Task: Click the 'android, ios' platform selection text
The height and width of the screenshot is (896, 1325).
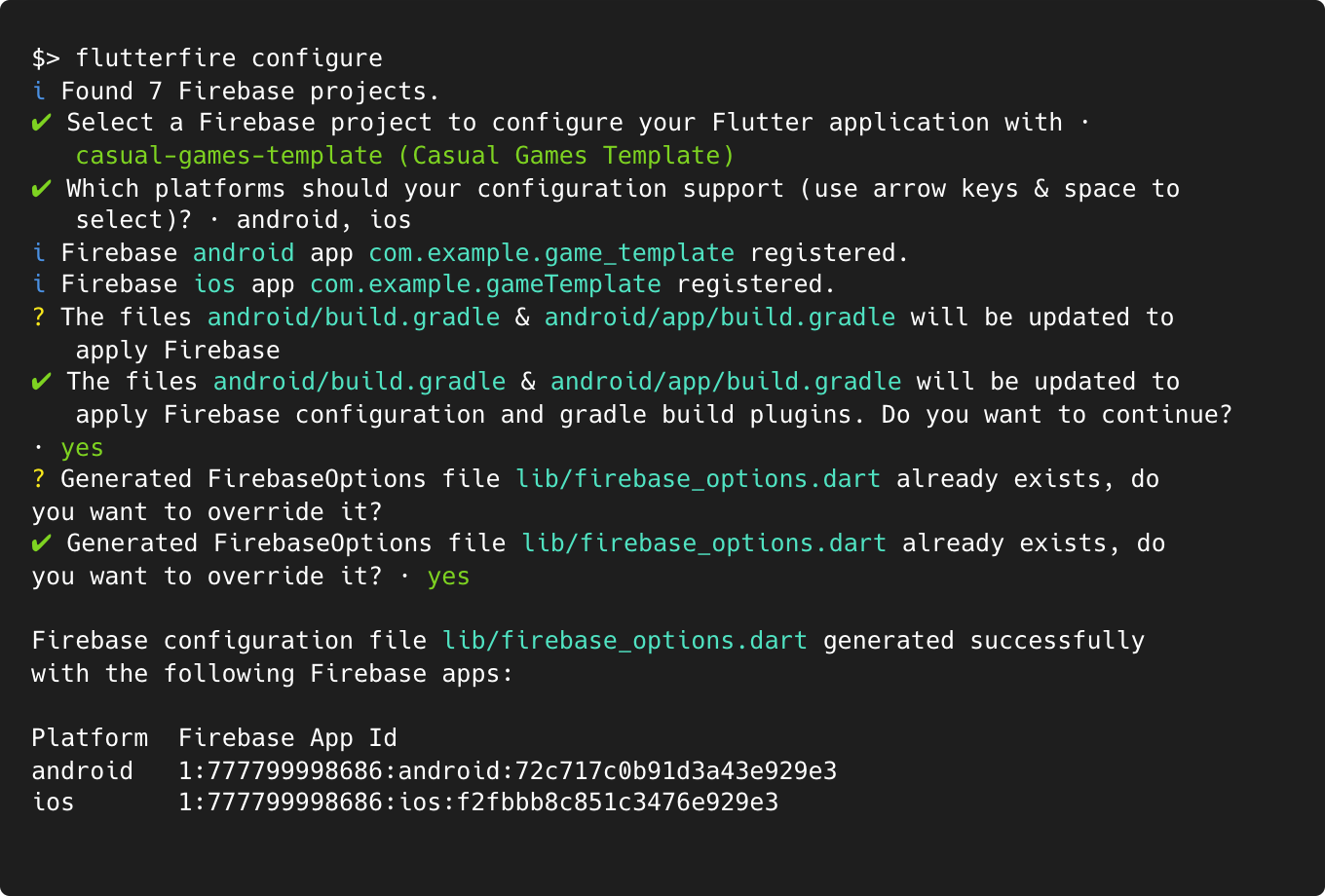Action: click(x=323, y=220)
